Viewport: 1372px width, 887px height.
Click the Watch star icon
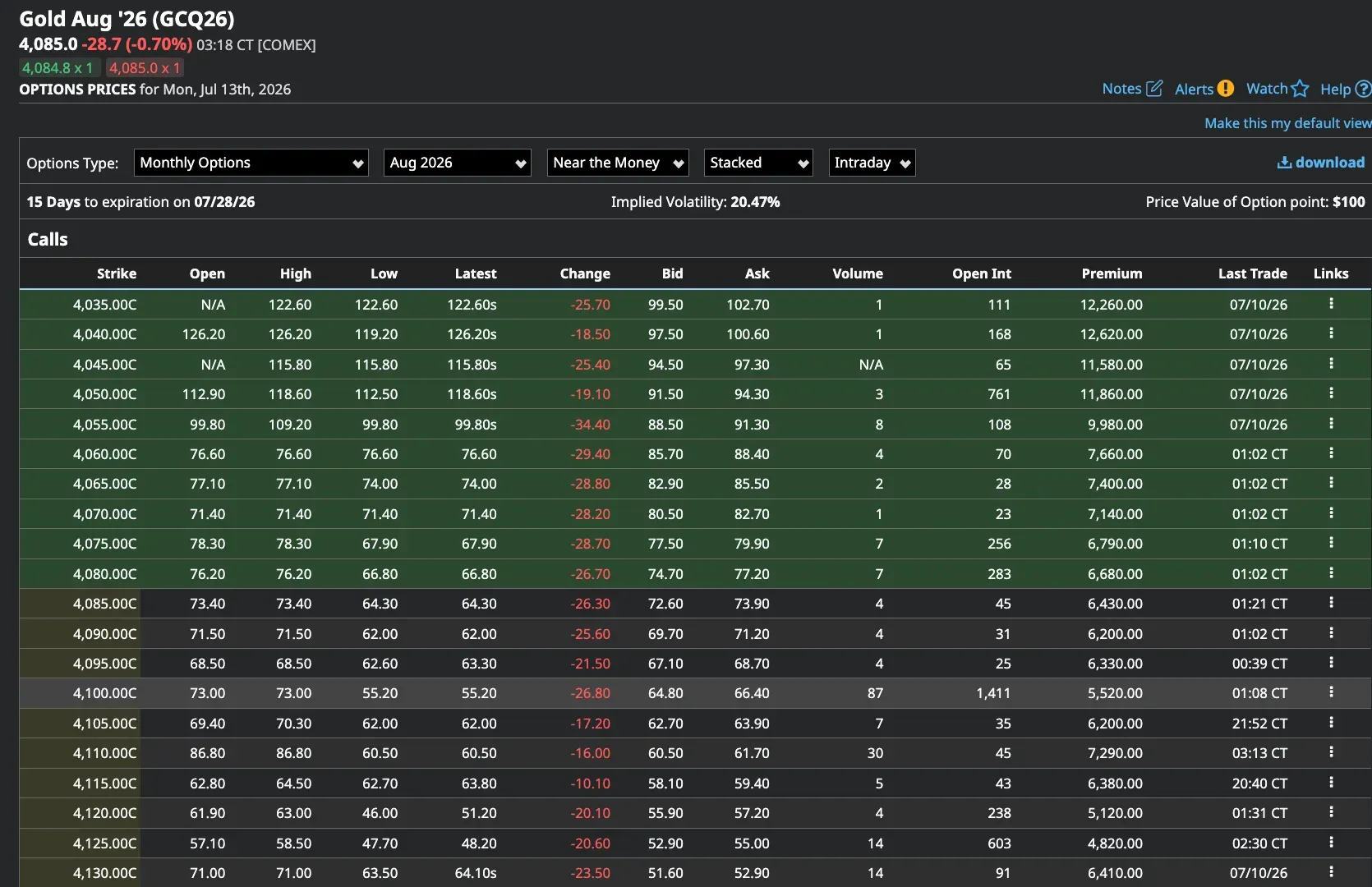coord(1300,88)
